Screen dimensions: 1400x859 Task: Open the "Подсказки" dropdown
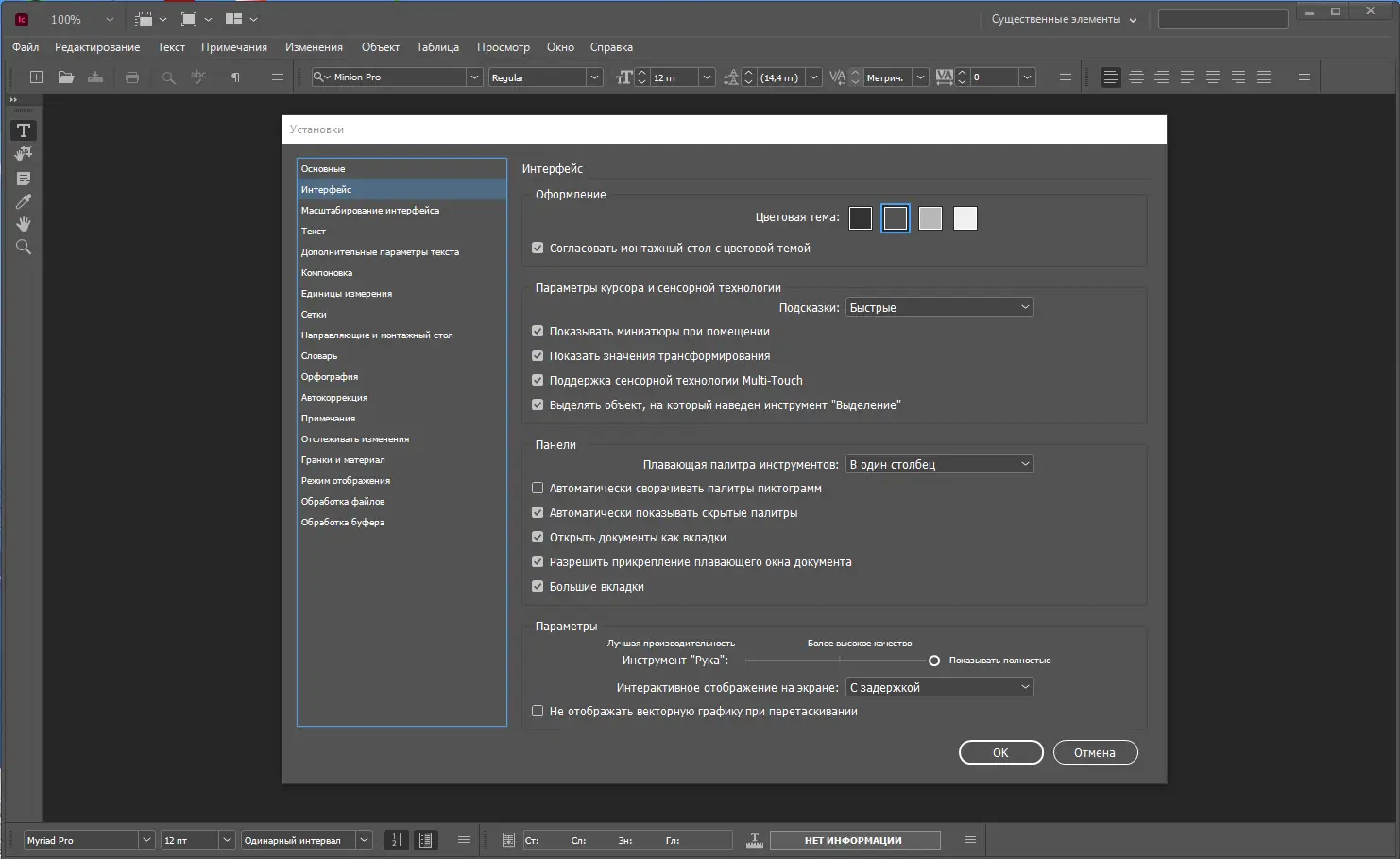tap(939, 307)
